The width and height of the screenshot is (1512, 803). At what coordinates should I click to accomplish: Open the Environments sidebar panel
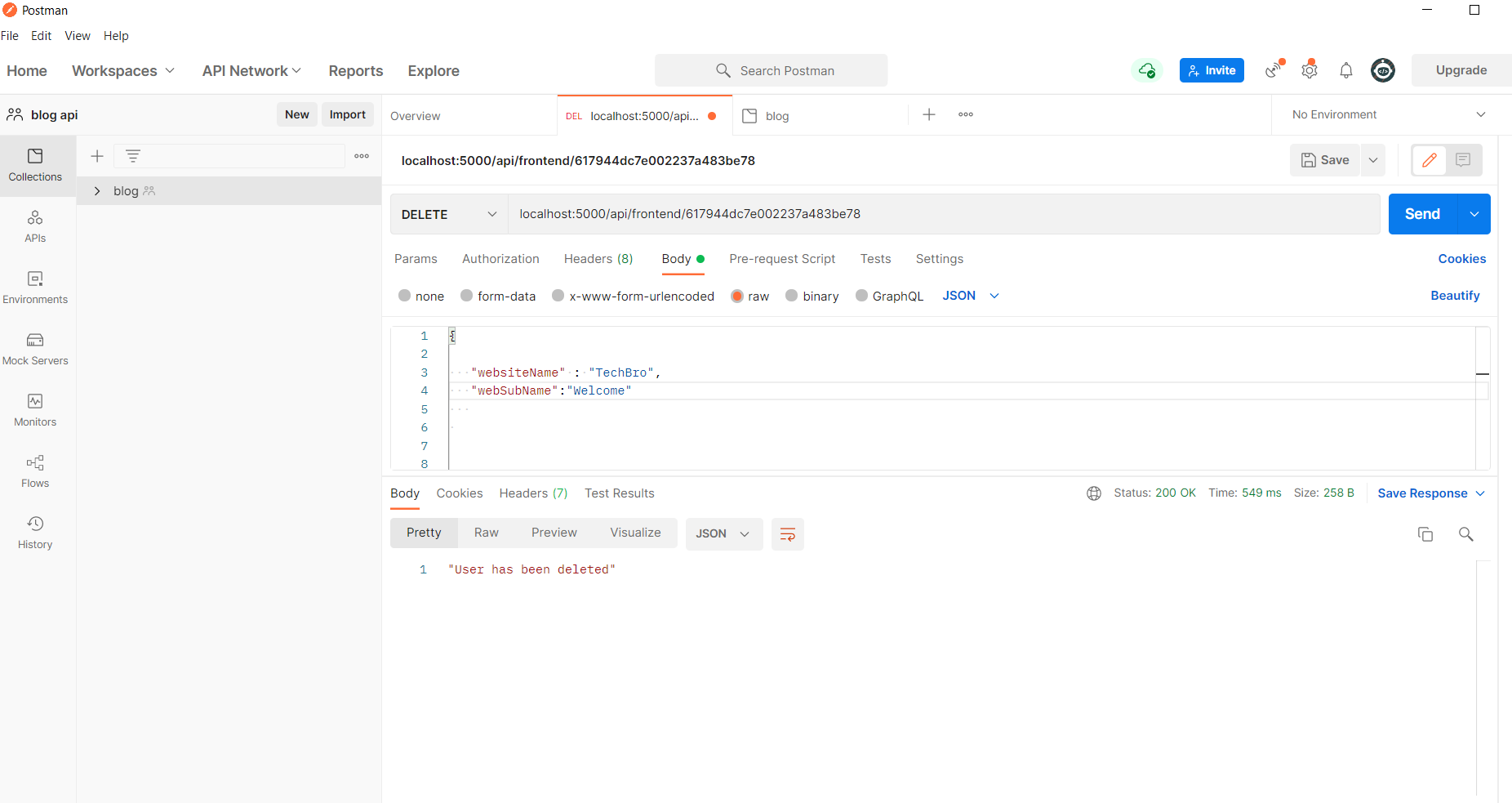[35, 288]
